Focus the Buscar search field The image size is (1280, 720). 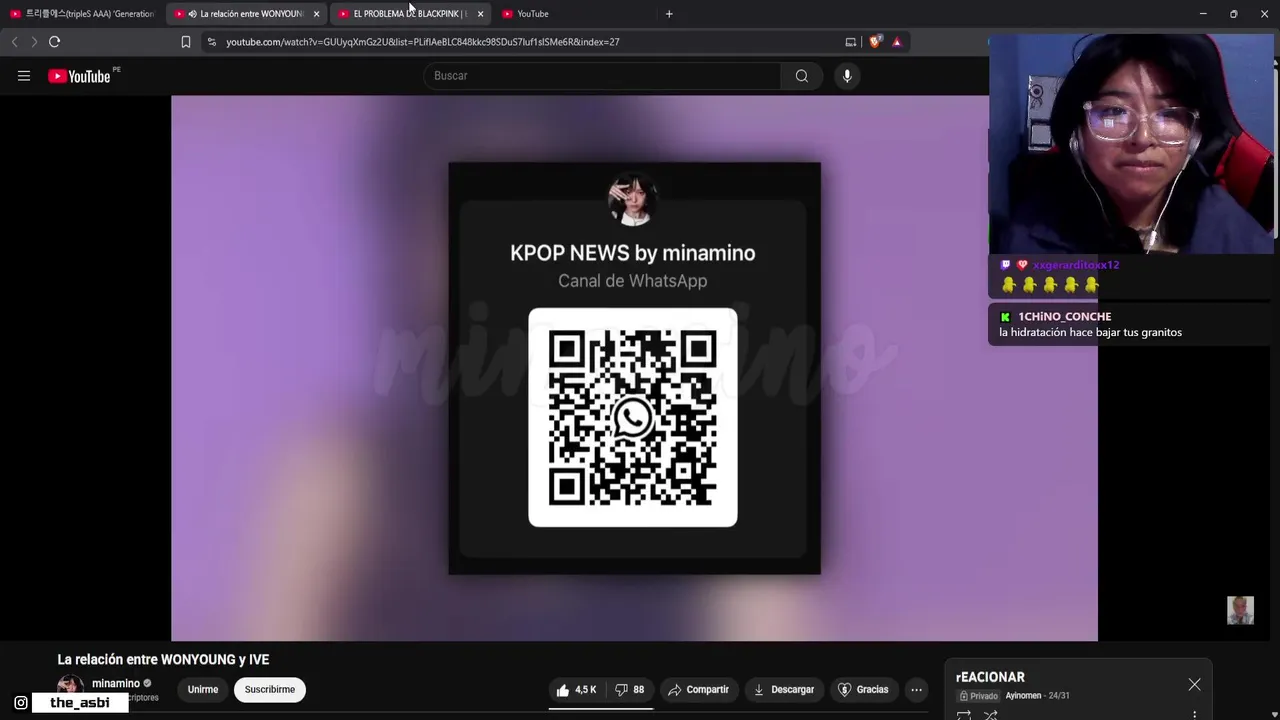point(603,76)
